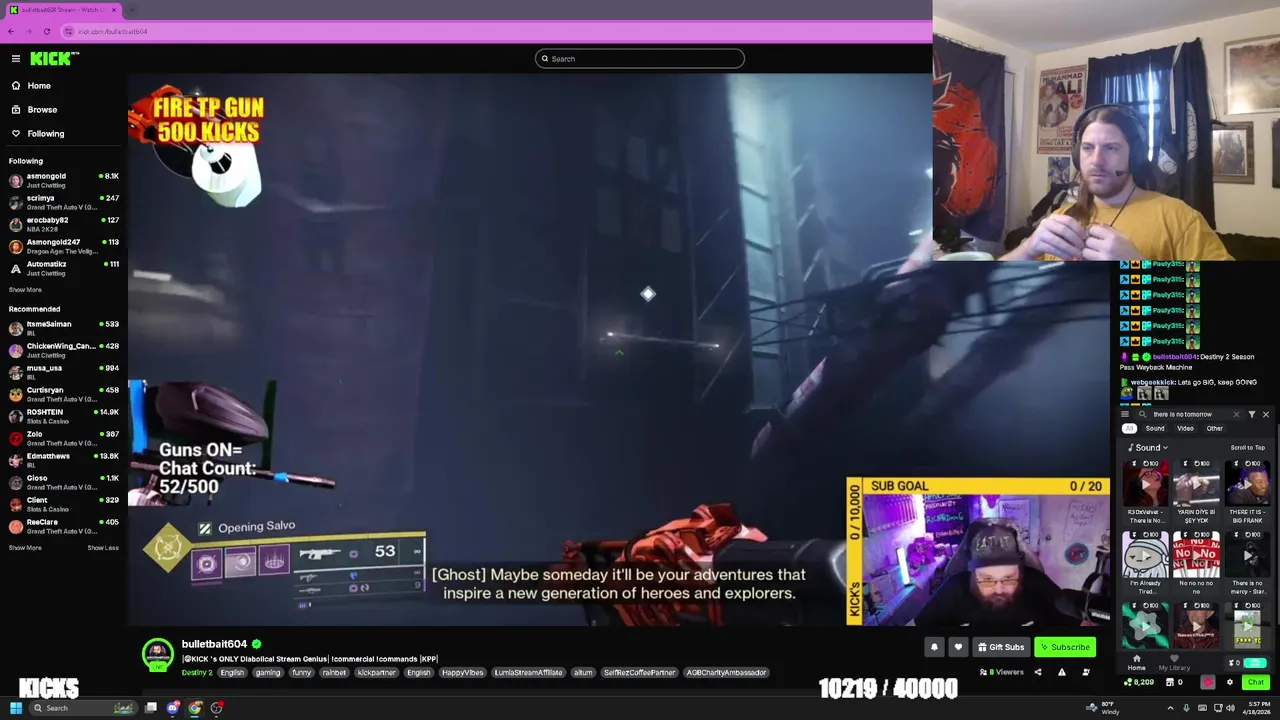Select the All filter tab
This screenshot has height=720, width=1280.
pos(1129,428)
